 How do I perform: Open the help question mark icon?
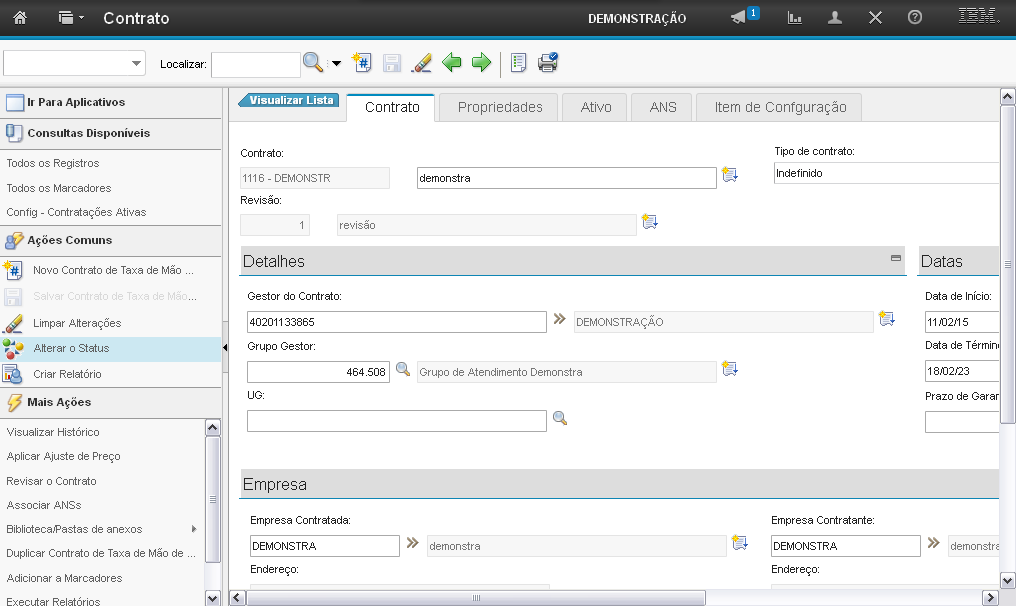[x=914, y=18]
